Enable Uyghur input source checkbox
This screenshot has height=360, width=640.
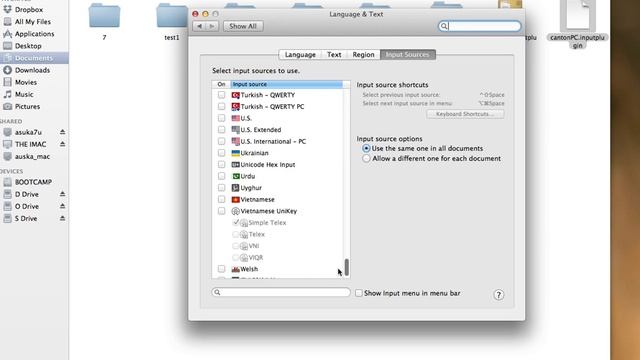click(x=221, y=188)
